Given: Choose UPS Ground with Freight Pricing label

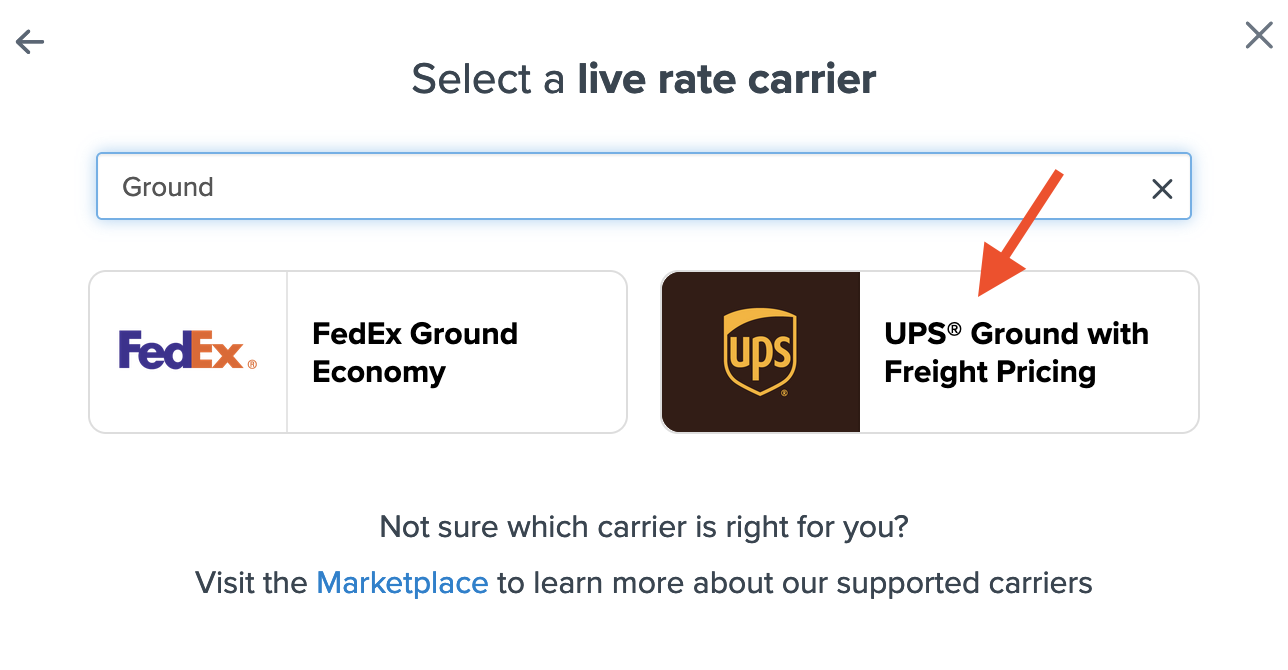Looking at the screenshot, I should coord(1016,352).
